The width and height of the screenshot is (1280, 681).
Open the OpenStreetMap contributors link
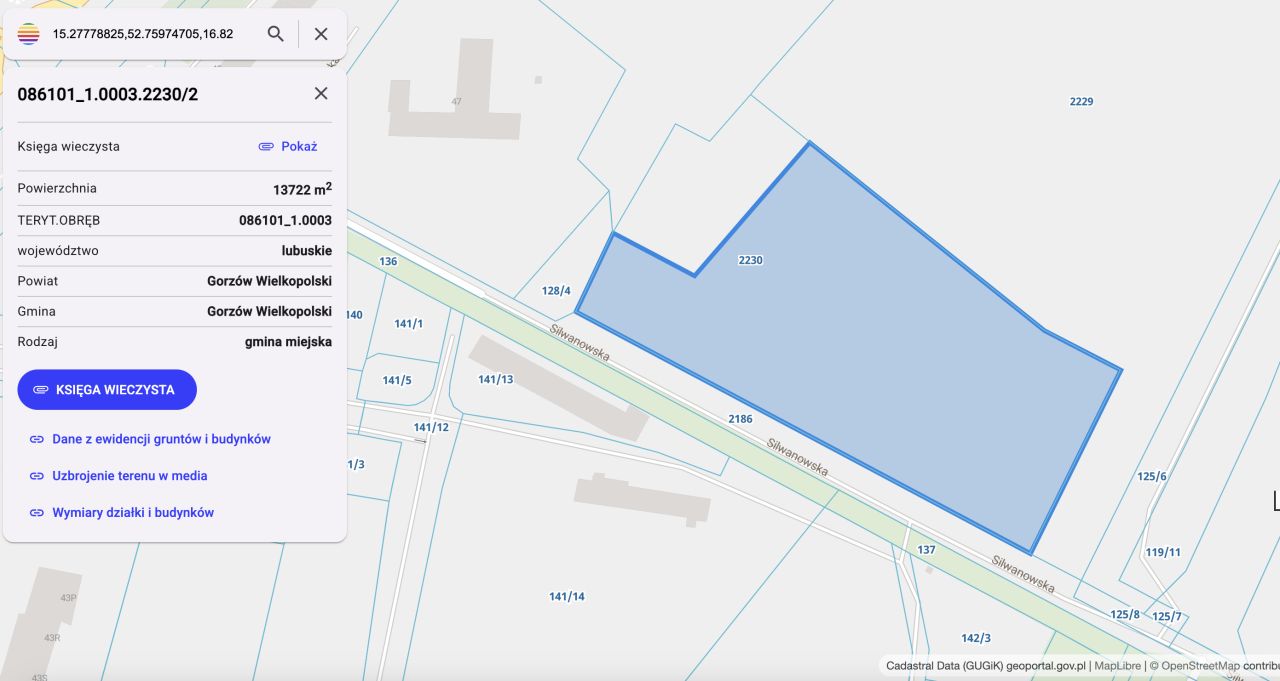[1199, 664]
